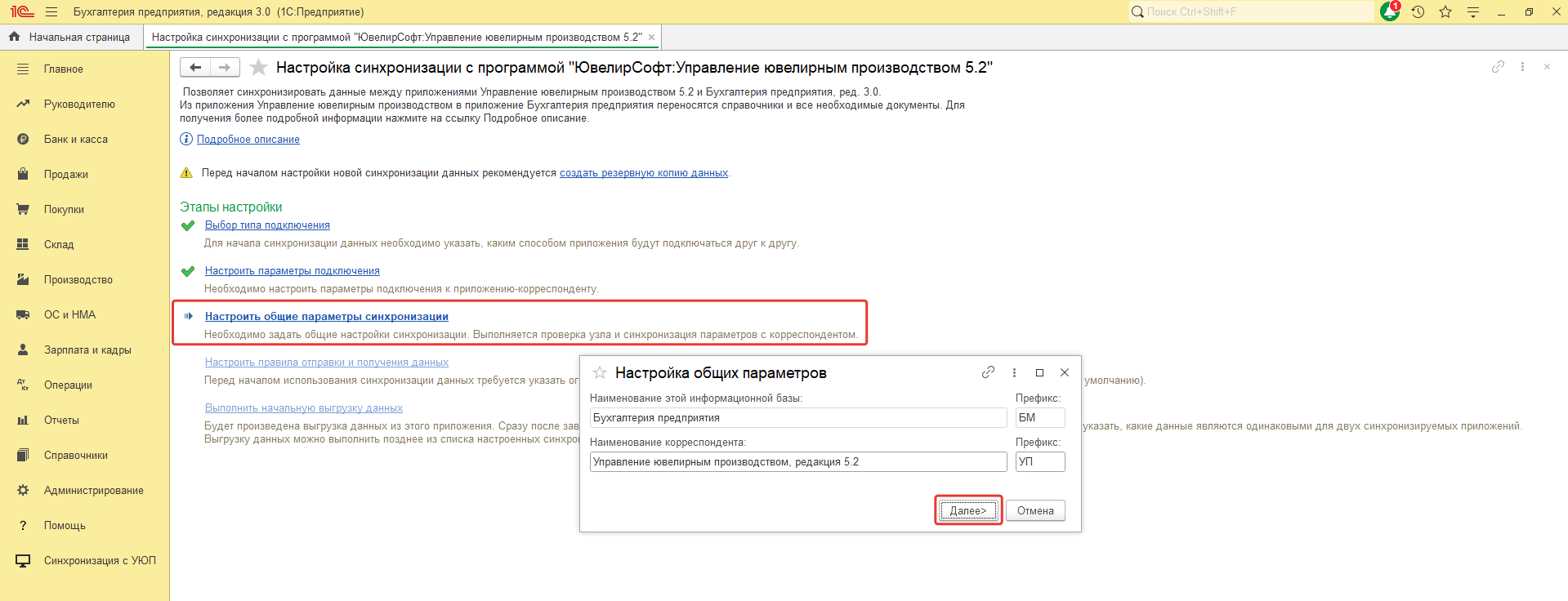Maximize the Настройка общих параметров dialog
This screenshot has width=1568, height=601.
click(1039, 372)
